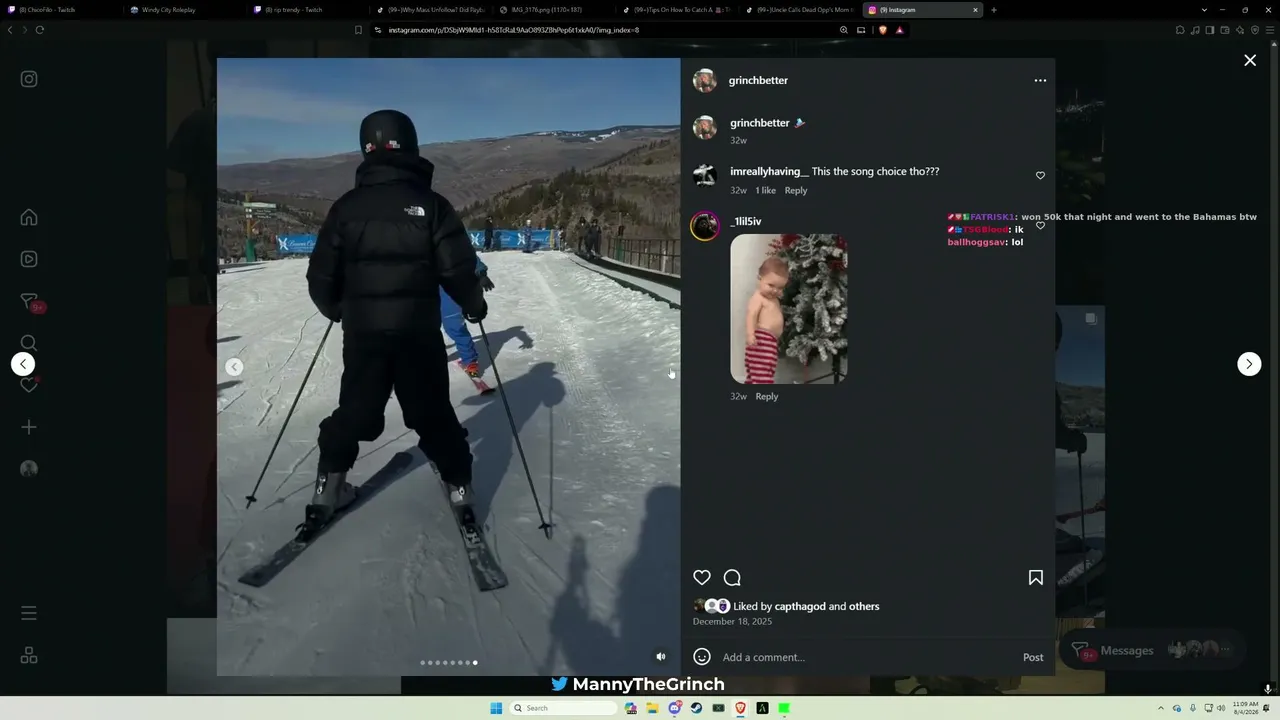The height and width of the screenshot is (720, 1280).
Task: Open capthagod's profile from likes
Action: 800,607
